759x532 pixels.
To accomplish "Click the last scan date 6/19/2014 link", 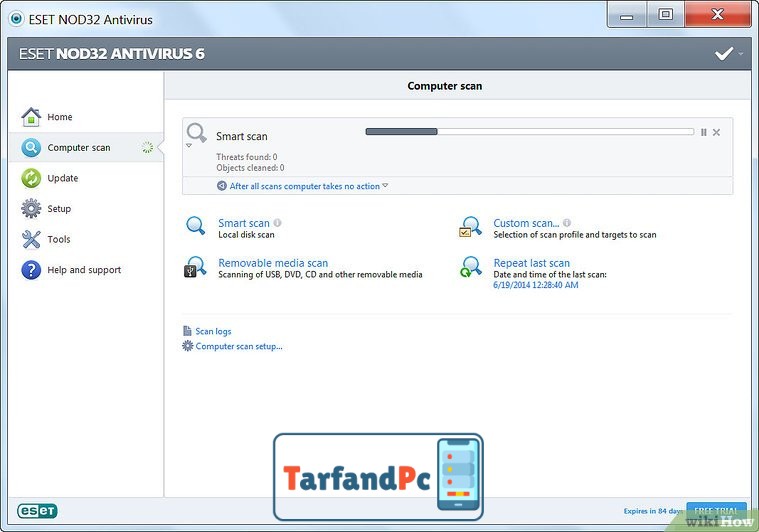I will coord(535,285).
